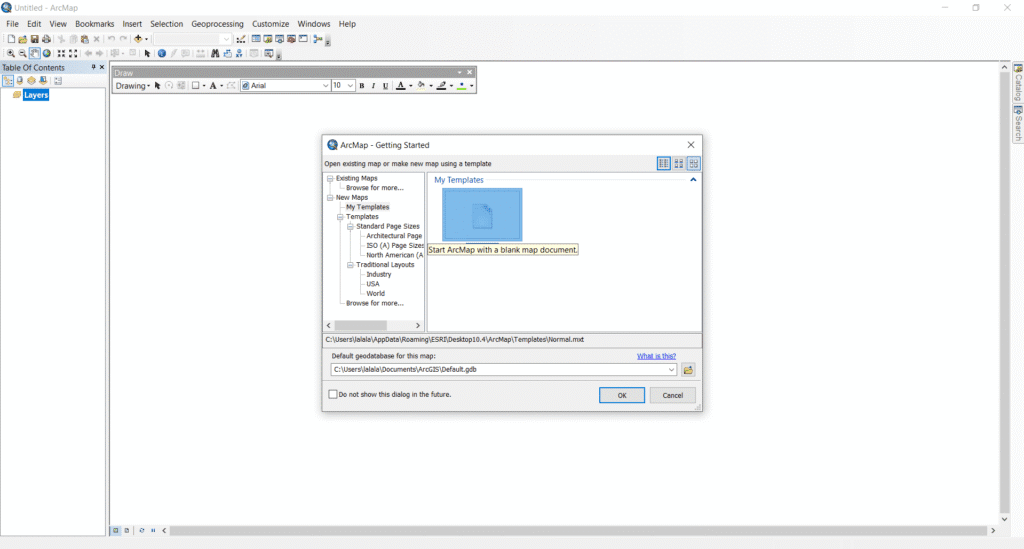Switch to Layout View
The height and width of the screenshot is (549, 1024).
pyautogui.click(x=127, y=531)
